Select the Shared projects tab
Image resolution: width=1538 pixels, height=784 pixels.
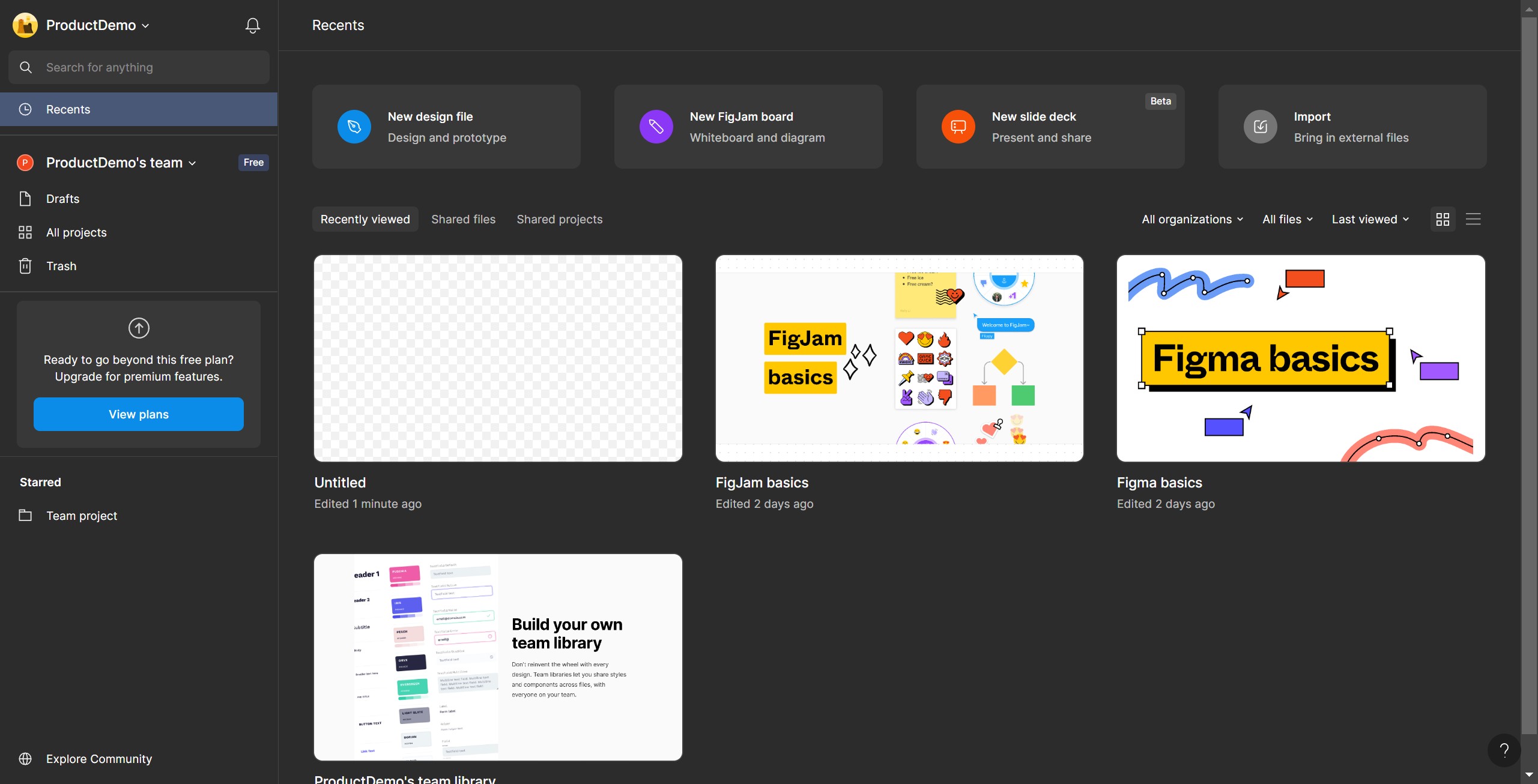(x=559, y=220)
